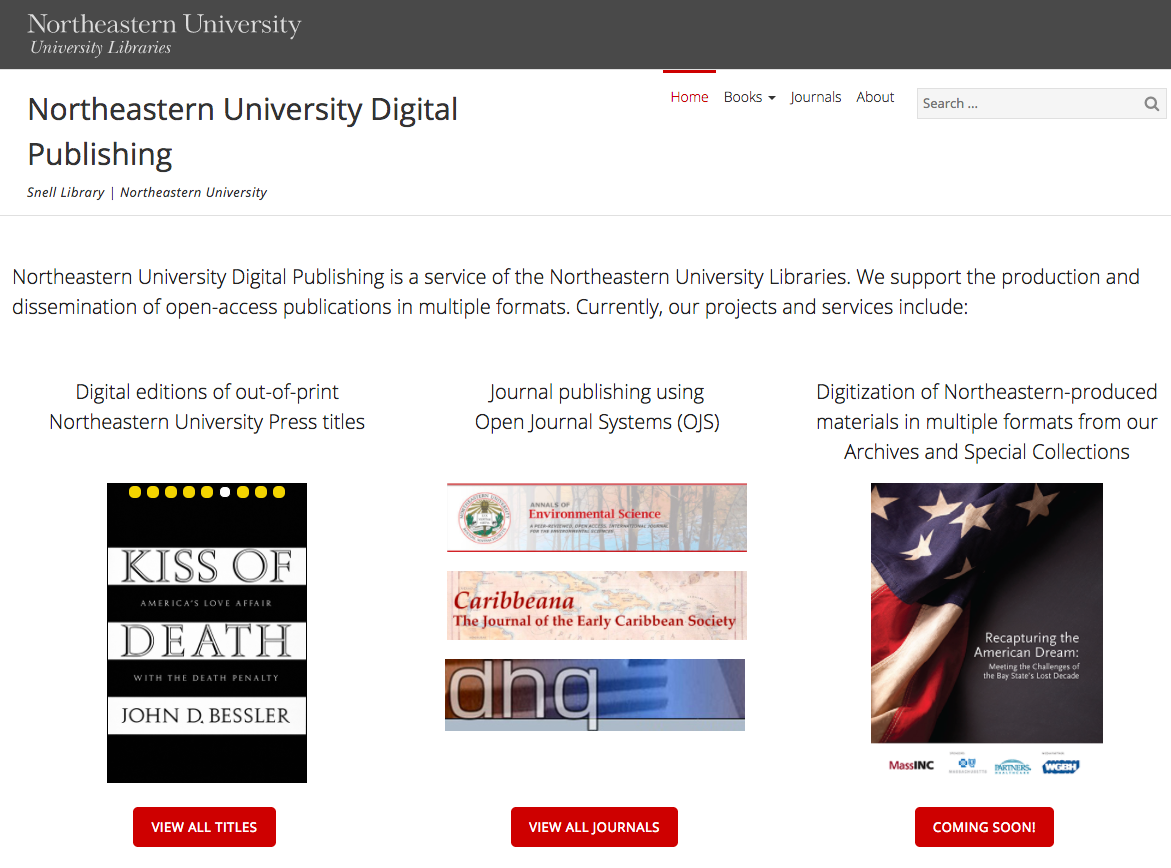Follow the Snell Library link
This screenshot has width=1171, height=868.
pos(66,192)
